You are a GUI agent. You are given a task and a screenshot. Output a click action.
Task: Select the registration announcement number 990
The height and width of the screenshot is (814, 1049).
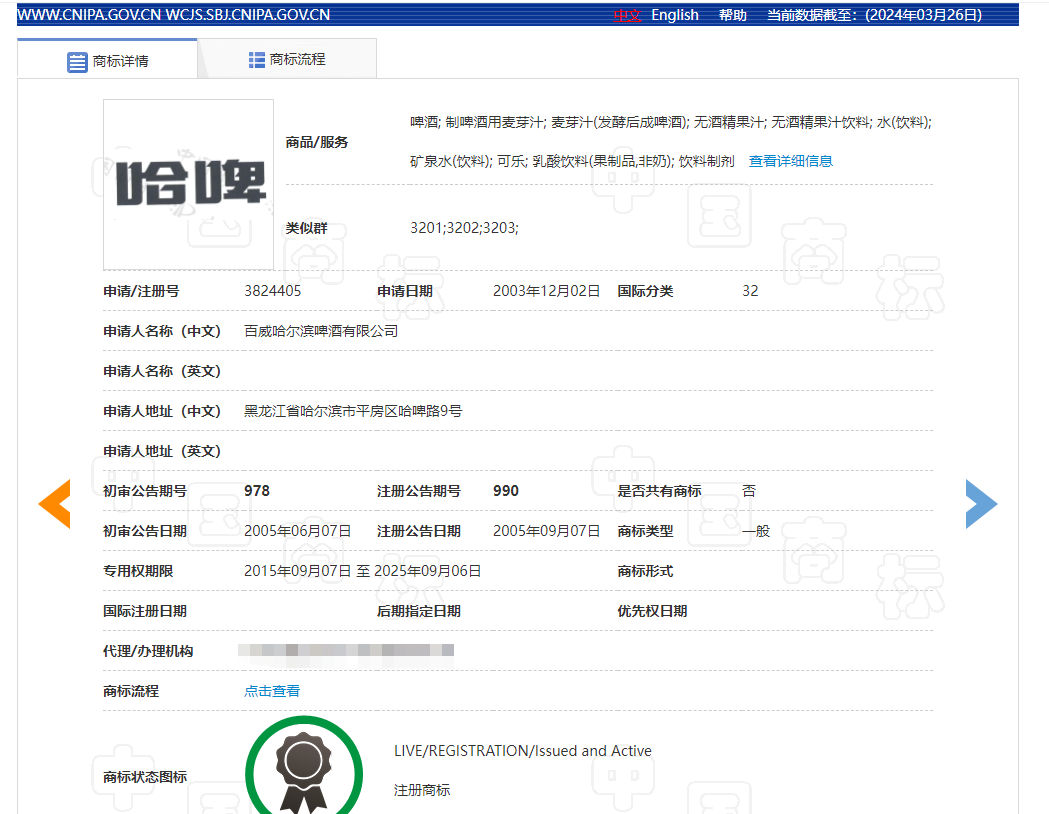[x=506, y=491]
